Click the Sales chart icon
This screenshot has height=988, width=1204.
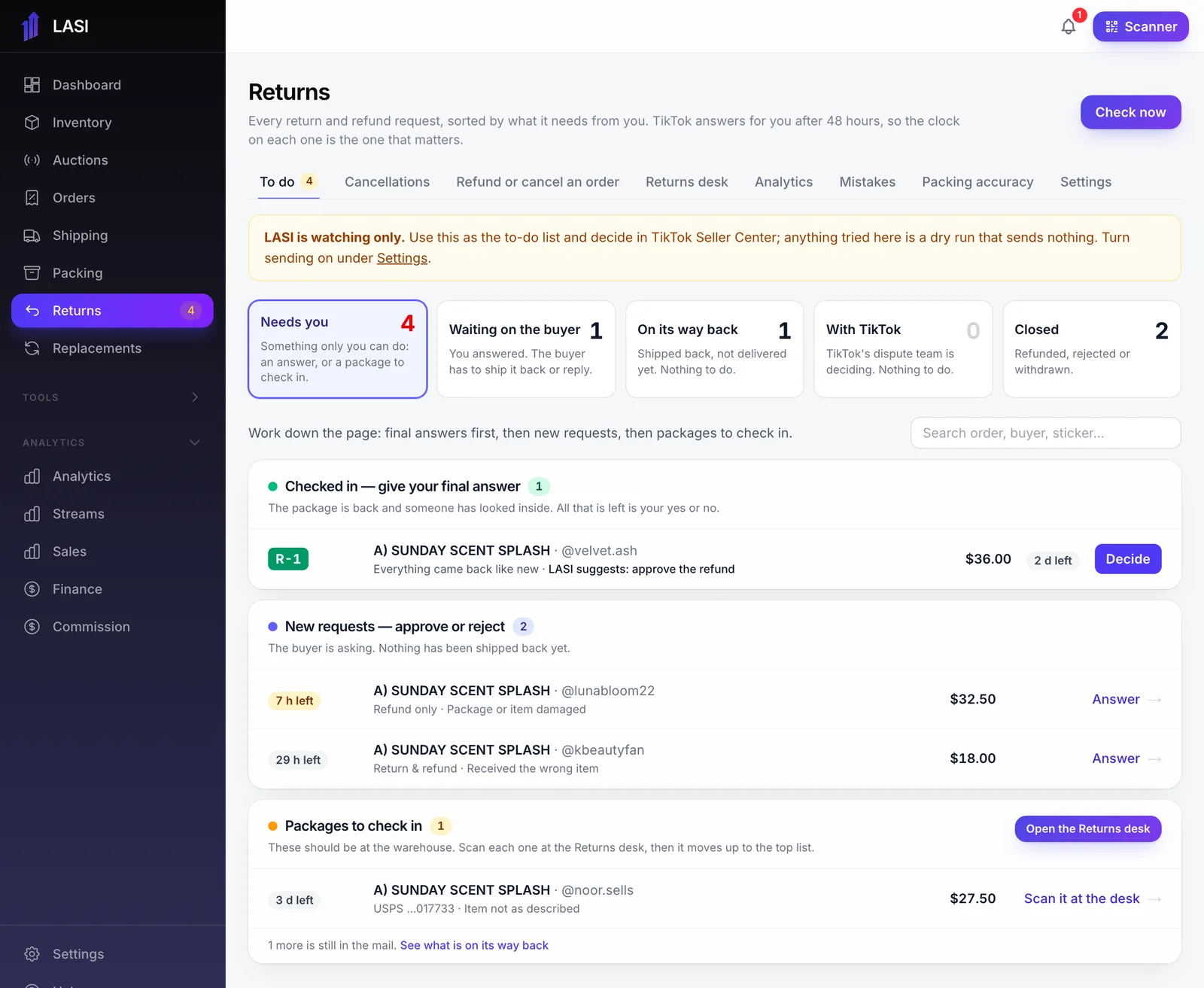[x=32, y=552]
